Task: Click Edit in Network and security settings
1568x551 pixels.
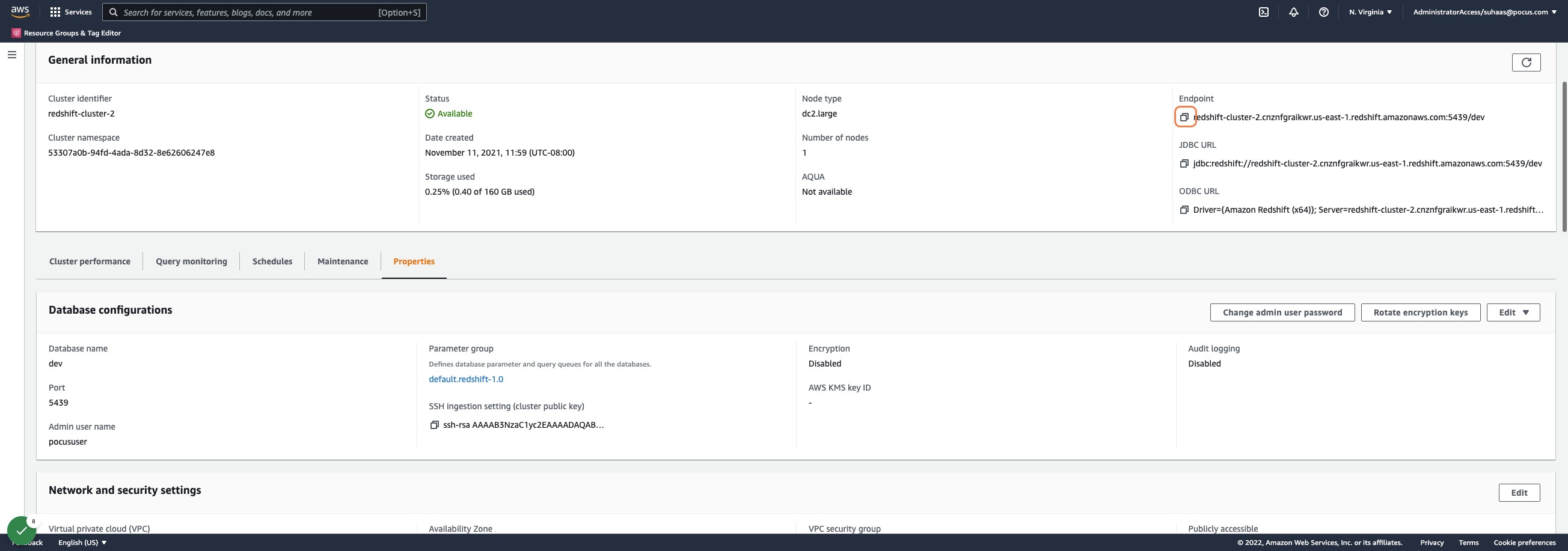Action: (x=1519, y=493)
